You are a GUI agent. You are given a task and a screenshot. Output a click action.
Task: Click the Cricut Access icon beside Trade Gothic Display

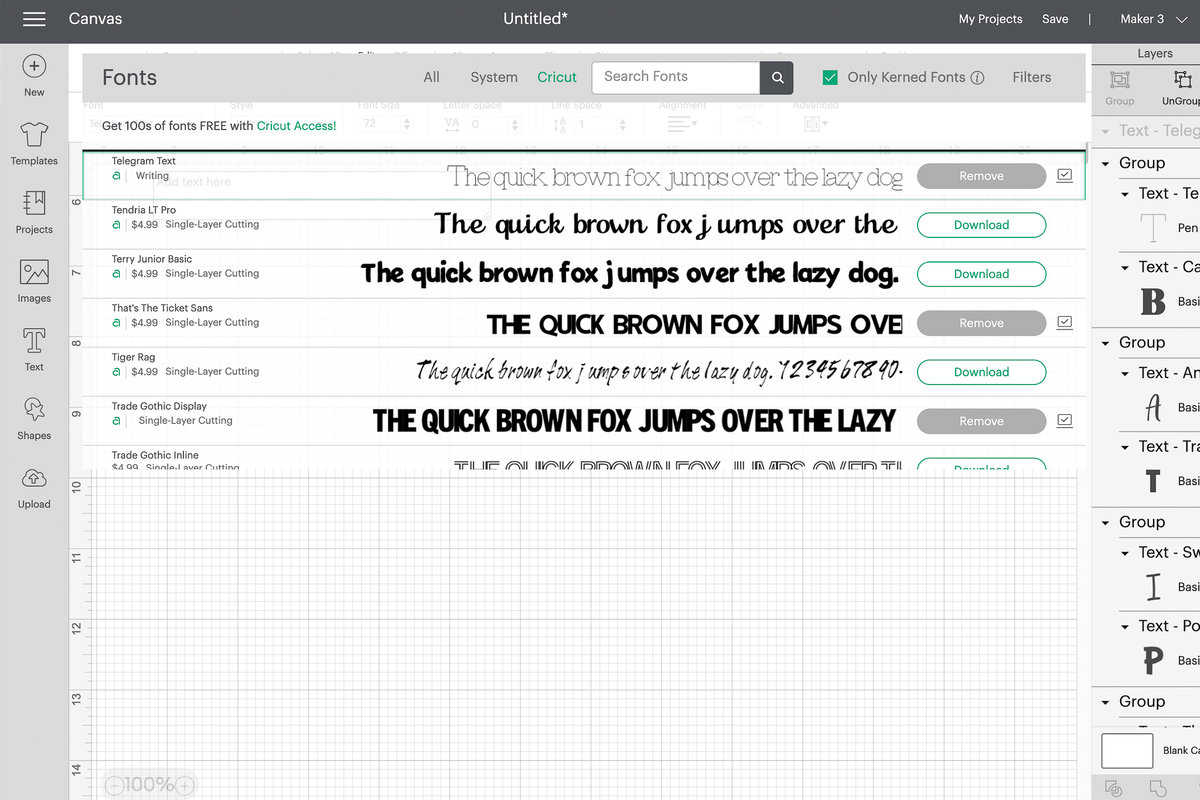click(x=117, y=421)
